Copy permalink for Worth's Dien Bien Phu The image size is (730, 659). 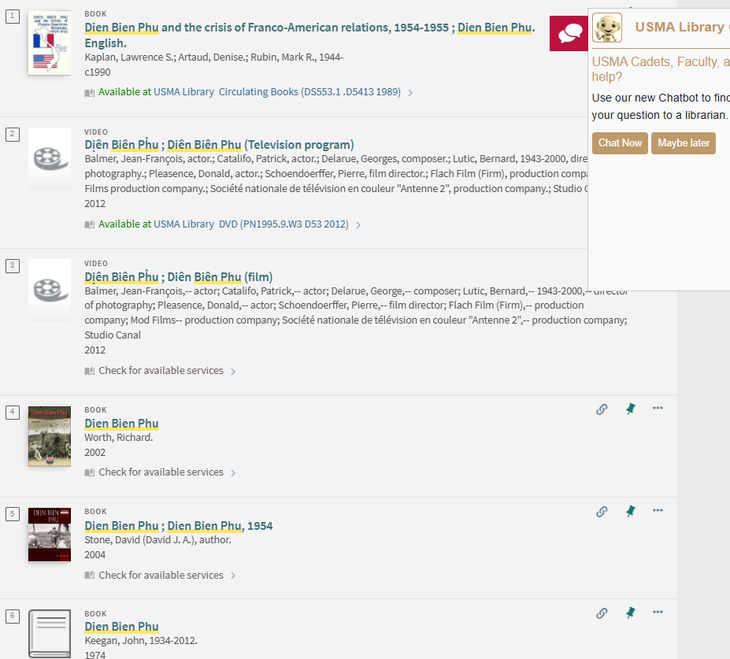click(602, 409)
